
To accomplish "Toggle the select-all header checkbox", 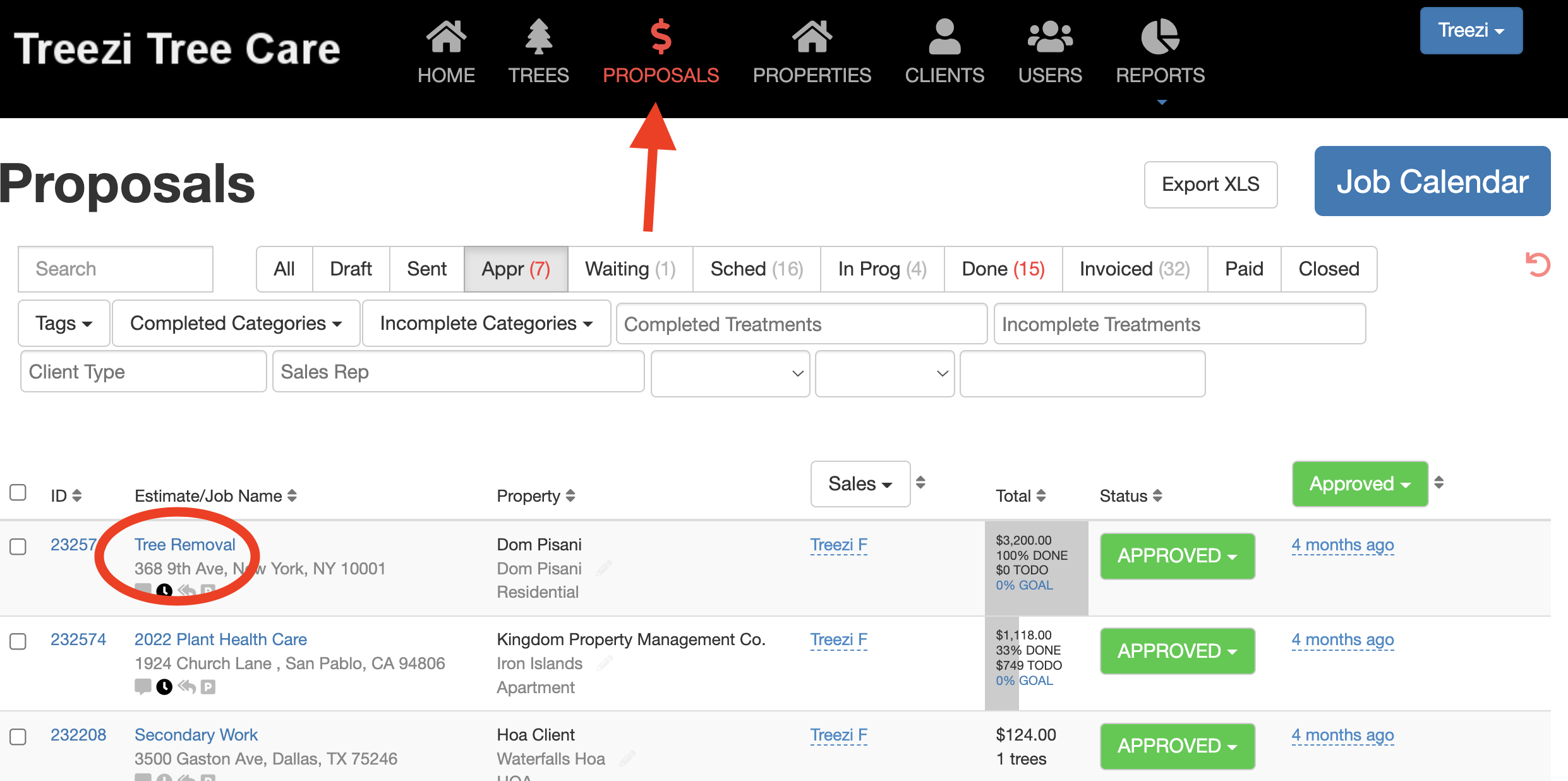I will (x=18, y=492).
